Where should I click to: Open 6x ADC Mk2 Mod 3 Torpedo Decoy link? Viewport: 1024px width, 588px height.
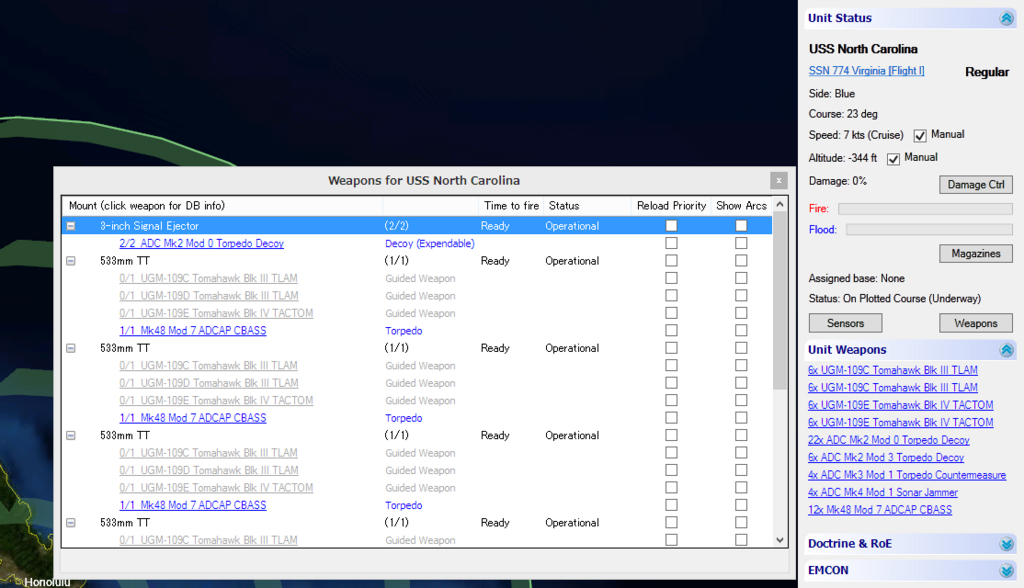886,457
